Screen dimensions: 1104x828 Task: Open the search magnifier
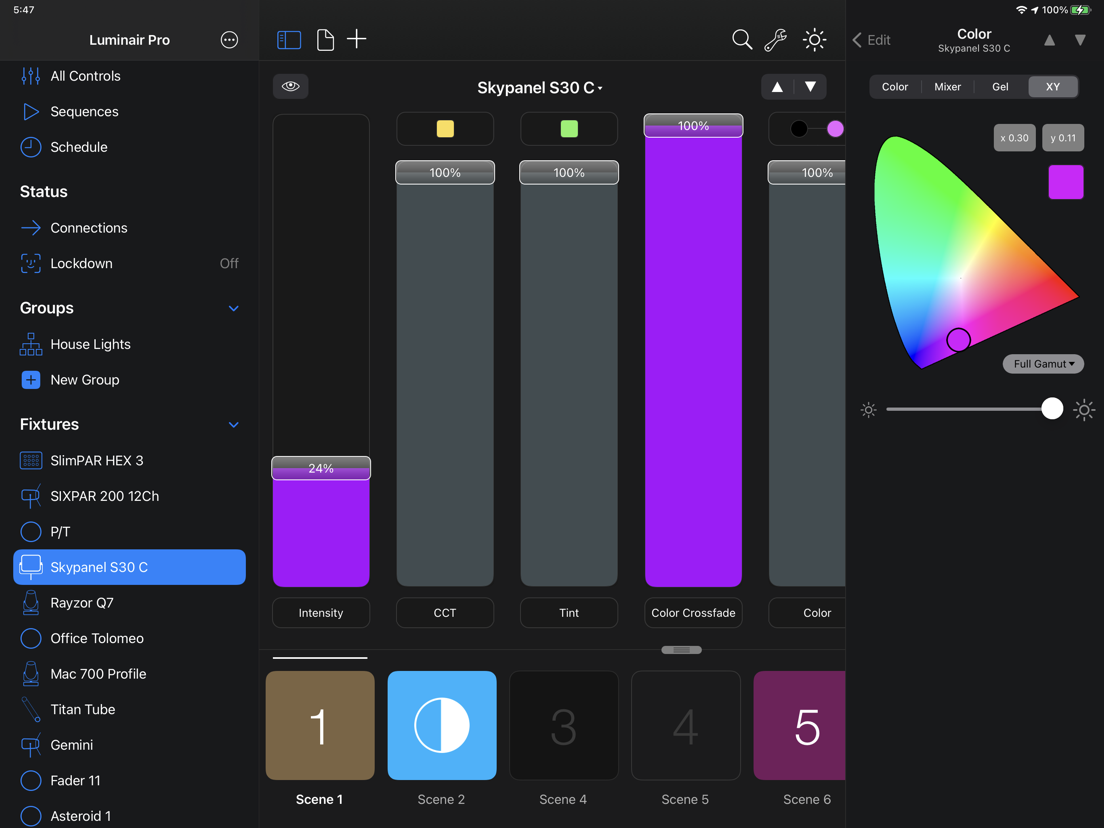pyautogui.click(x=741, y=39)
